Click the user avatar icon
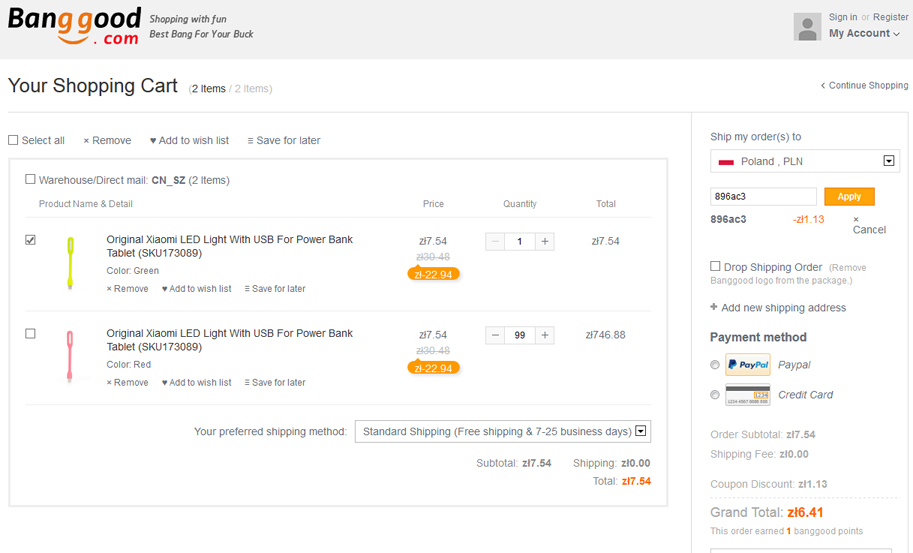913x553 pixels. point(807,27)
